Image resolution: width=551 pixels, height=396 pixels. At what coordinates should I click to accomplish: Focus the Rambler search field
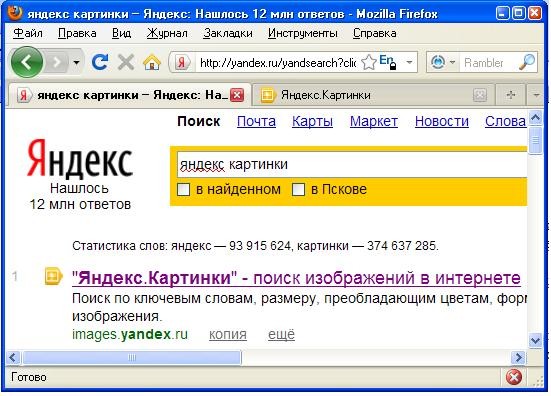point(488,63)
